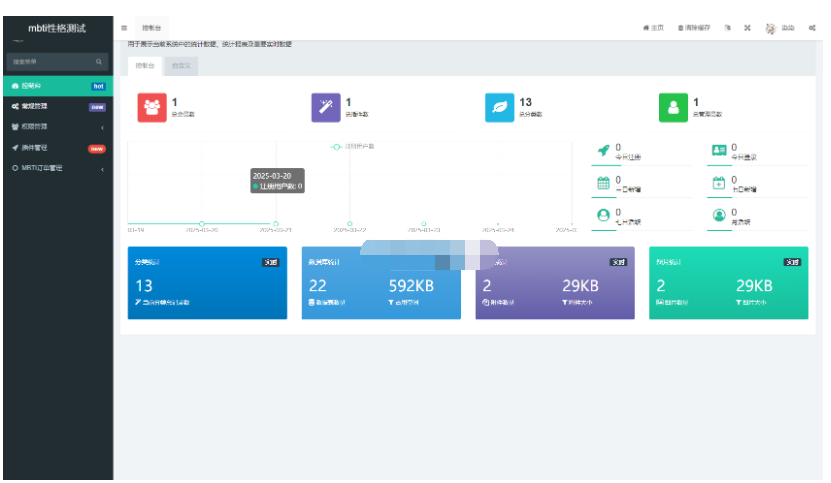
Task: Open the user avatar dropdown in top bar
Action: pos(779,27)
